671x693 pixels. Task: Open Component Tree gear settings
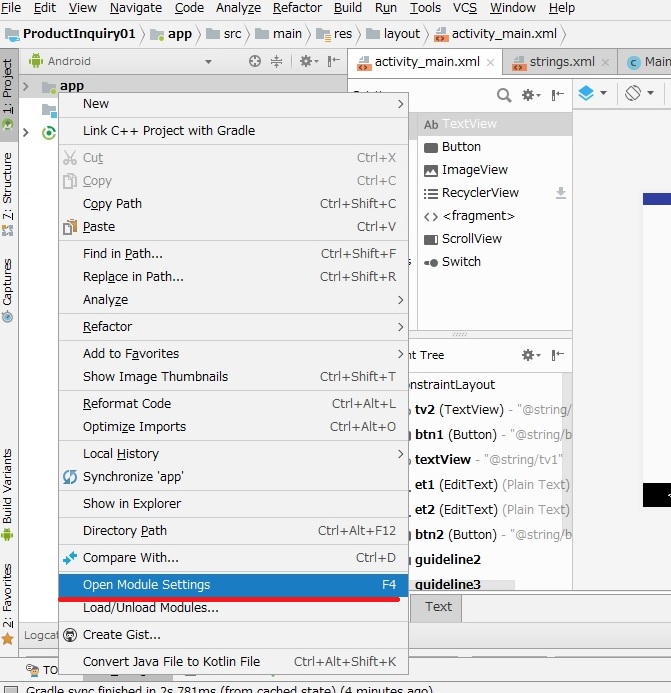coord(531,355)
